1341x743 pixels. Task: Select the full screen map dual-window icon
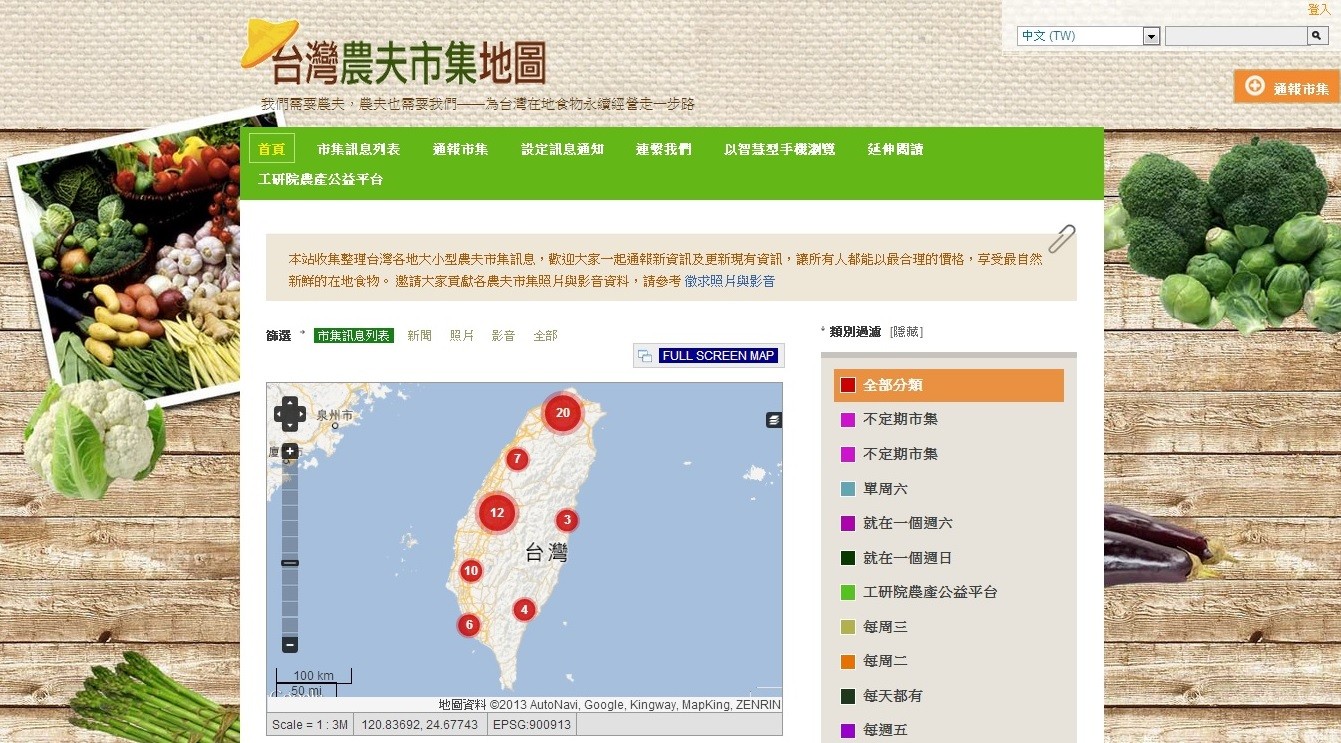(643, 355)
